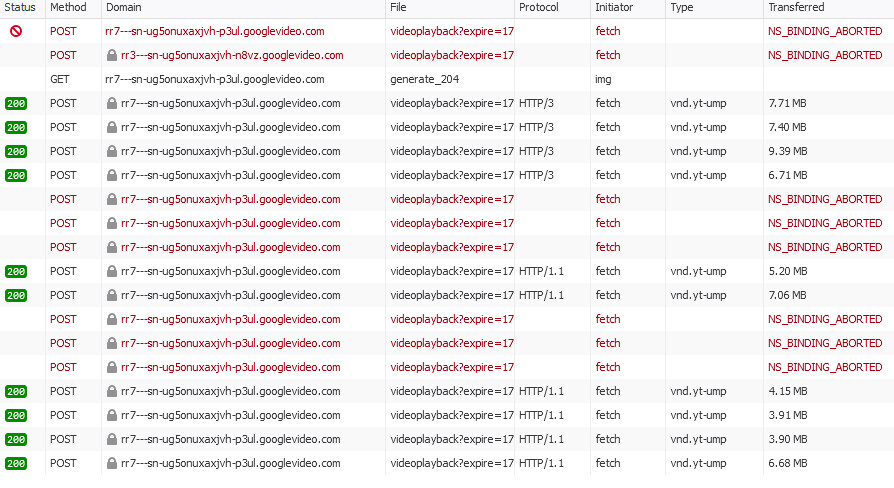Click the 200 status badge in 9.39 MB row
Screen dimensions: 894x488
16,152
